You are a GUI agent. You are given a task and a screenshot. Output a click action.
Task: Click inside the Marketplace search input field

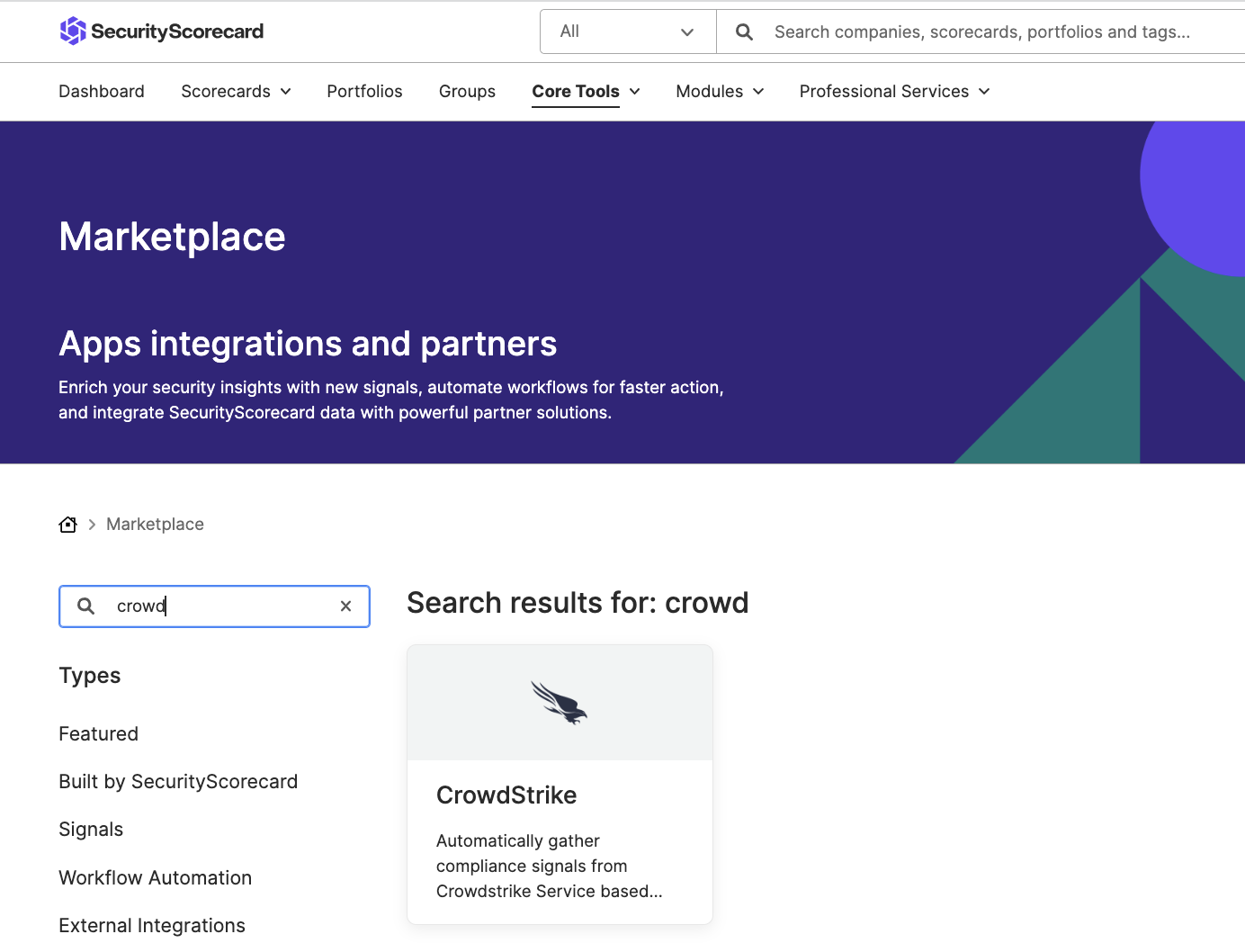click(x=216, y=606)
